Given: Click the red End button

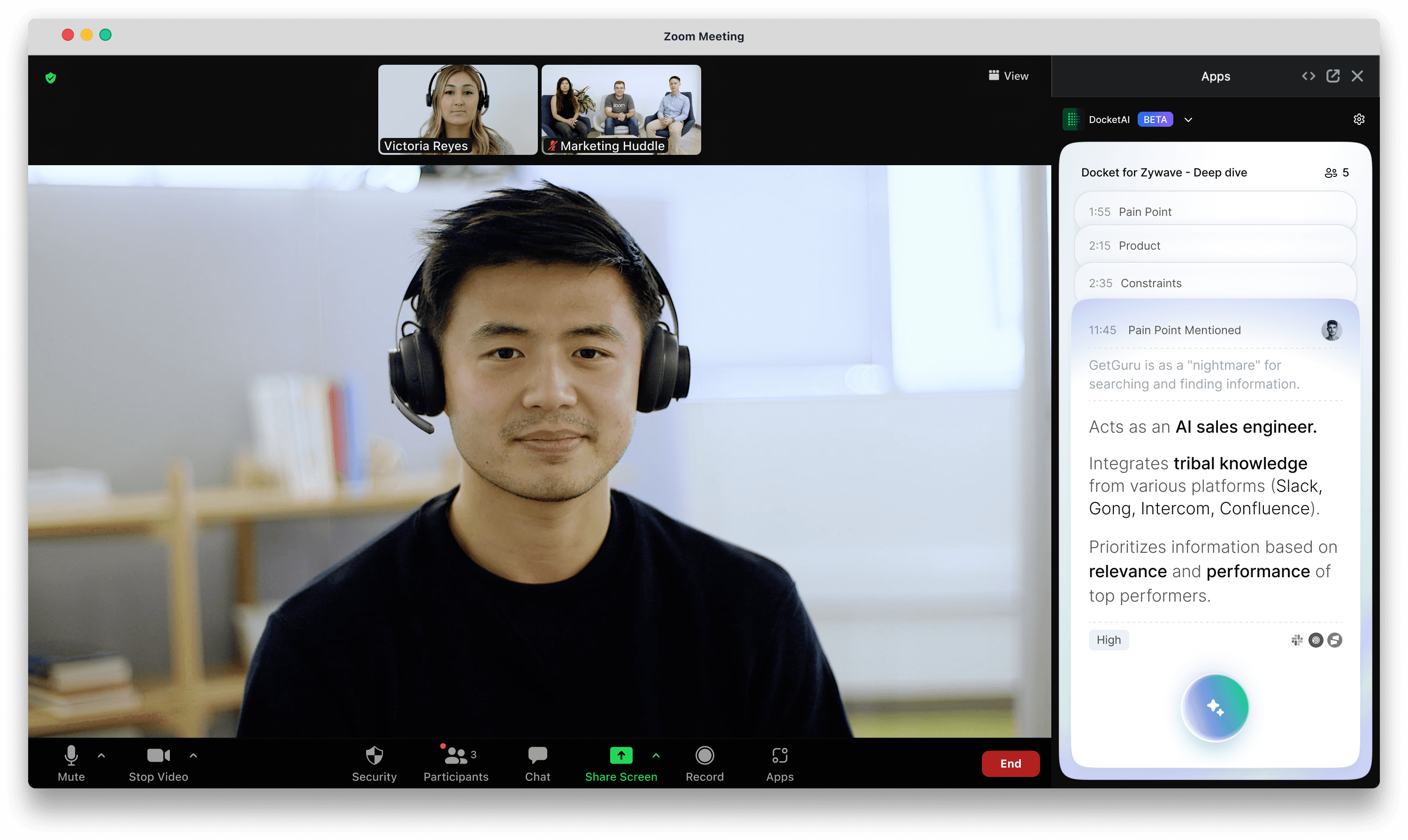Looking at the screenshot, I should click(1010, 764).
